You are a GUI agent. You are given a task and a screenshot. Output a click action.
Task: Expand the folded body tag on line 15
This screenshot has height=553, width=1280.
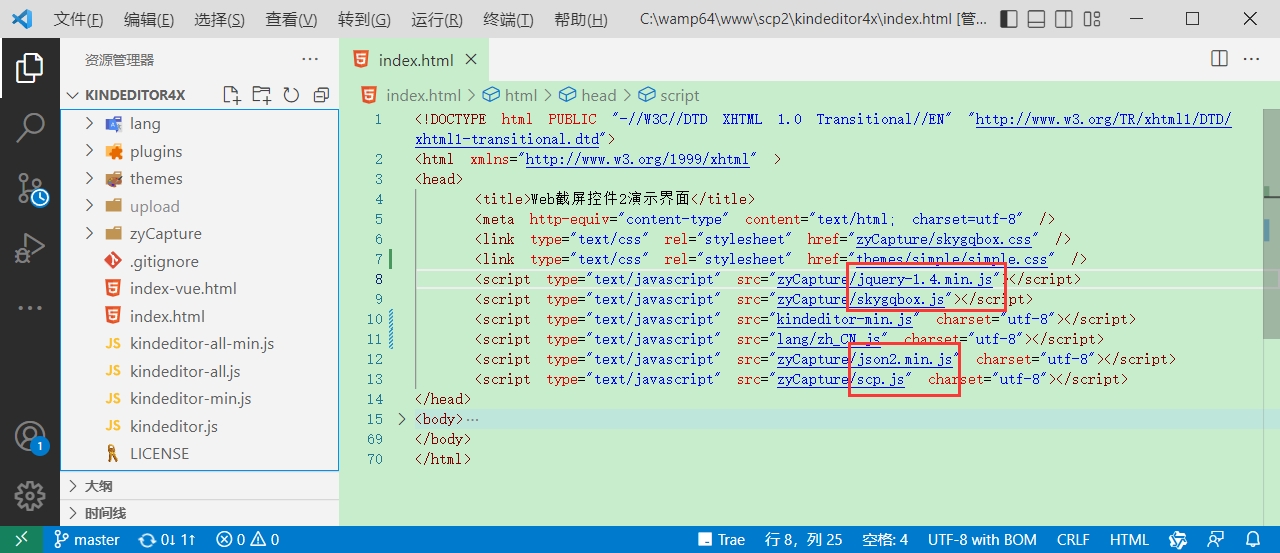402,419
